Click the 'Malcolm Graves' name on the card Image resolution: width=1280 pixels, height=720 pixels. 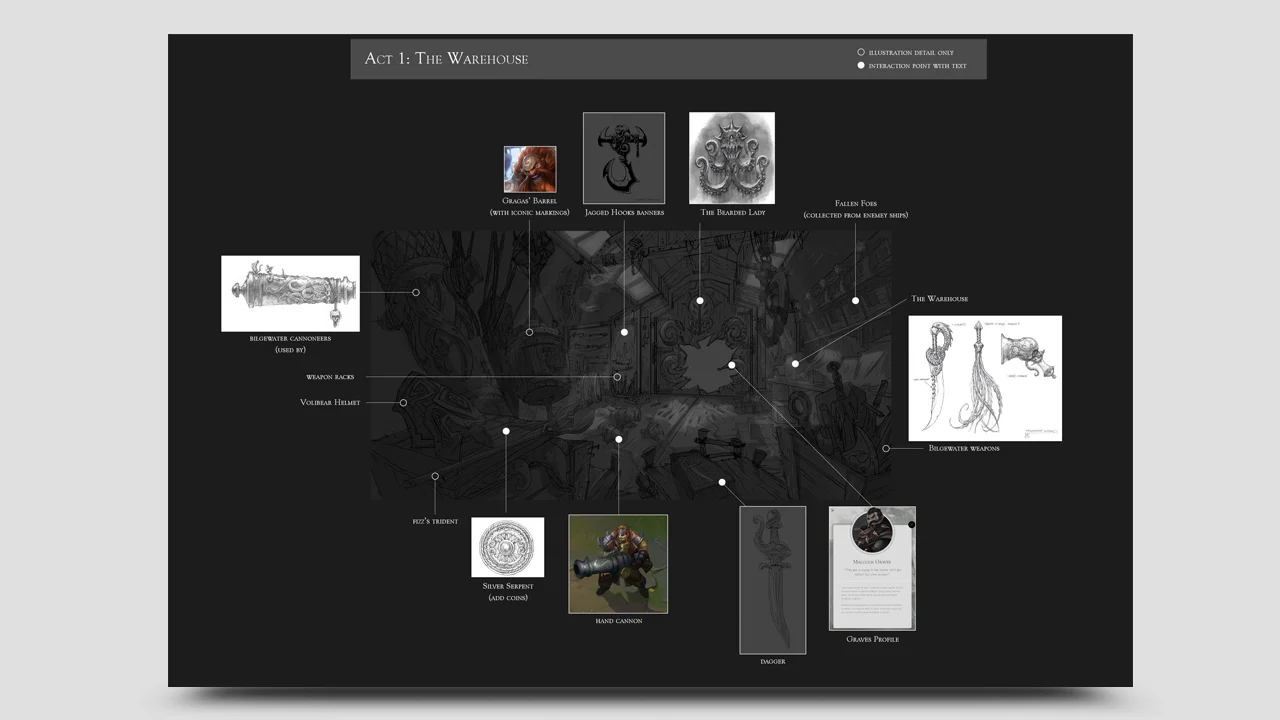click(x=872, y=562)
